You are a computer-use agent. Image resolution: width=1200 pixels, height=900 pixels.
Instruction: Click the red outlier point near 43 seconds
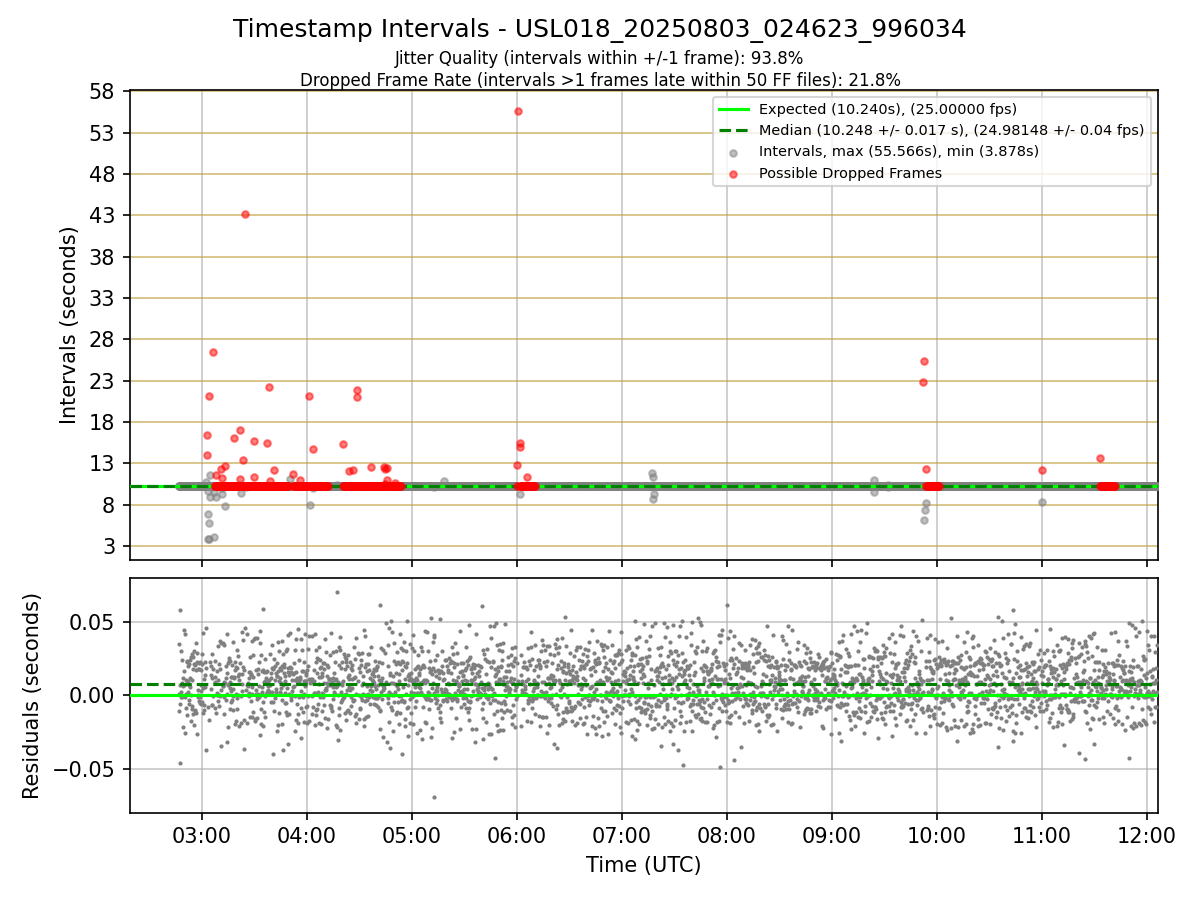[245, 214]
